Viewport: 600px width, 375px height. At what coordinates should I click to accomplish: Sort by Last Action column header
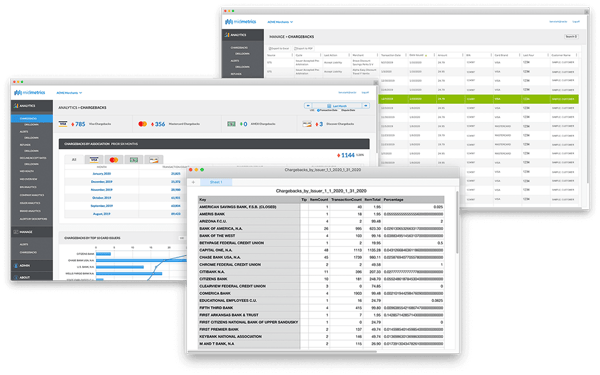coord(331,55)
